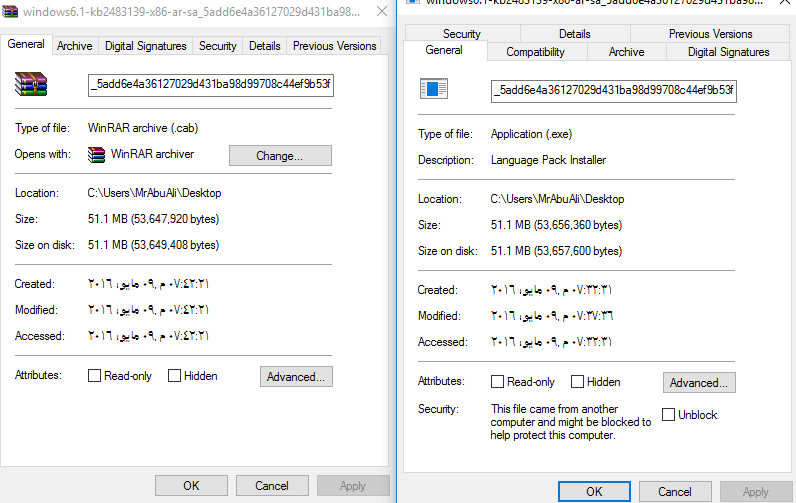Click Advanced button in right exe window
Viewport: 796px width, 503px height.
click(x=699, y=383)
